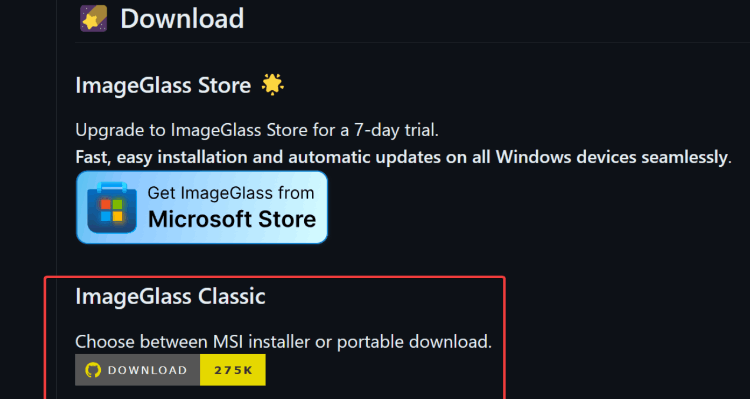750x399 pixels.
Task: Open the Get ImageGlass from Microsoft Store badge
Action: (x=202, y=207)
